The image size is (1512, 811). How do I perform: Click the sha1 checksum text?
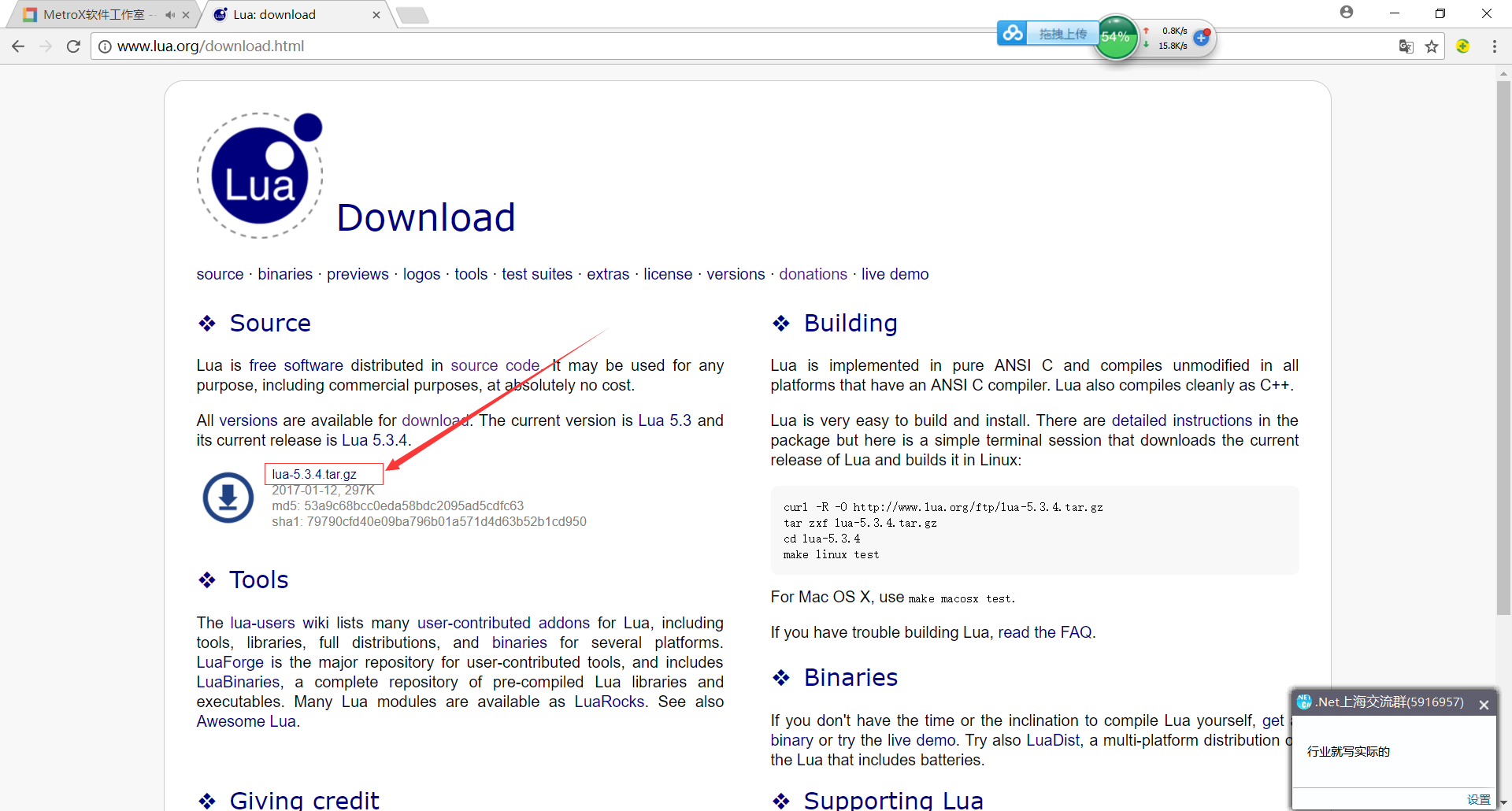pos(429,521)
